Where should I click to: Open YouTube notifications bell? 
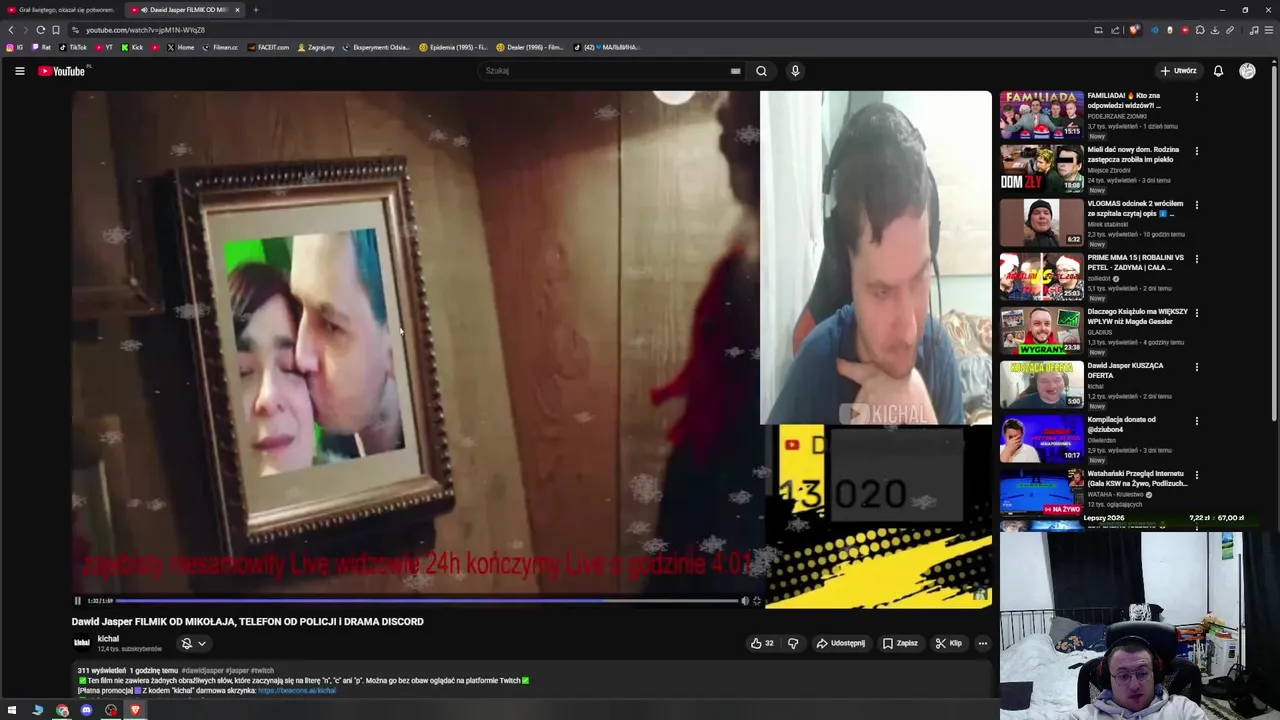click(x=1218, y=71)
